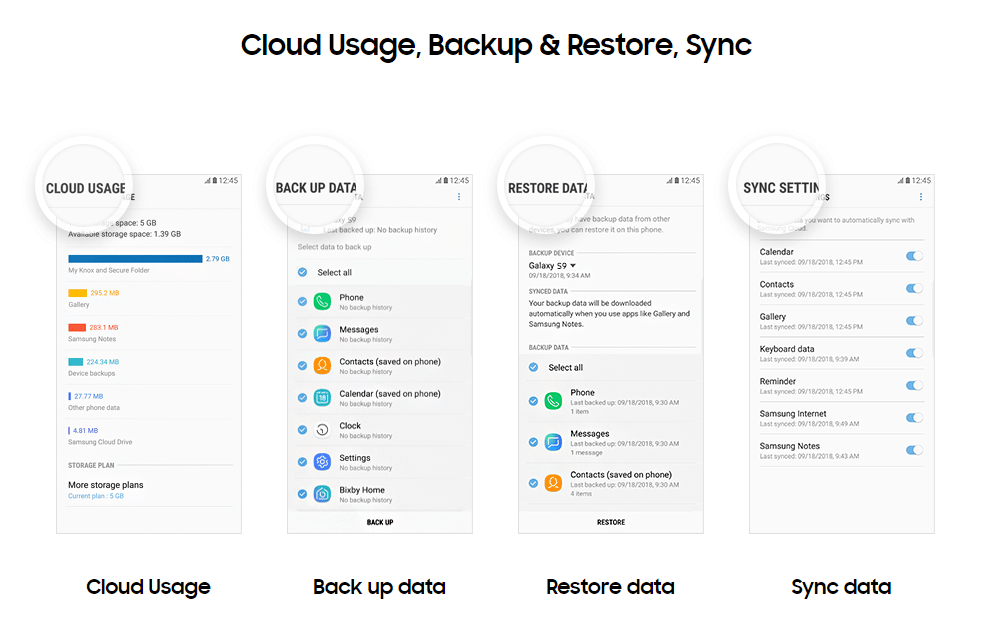The width and height of the screenshot is (990, 623).
Task: Open more options in Sync settings screen
Action: [921, 197]
